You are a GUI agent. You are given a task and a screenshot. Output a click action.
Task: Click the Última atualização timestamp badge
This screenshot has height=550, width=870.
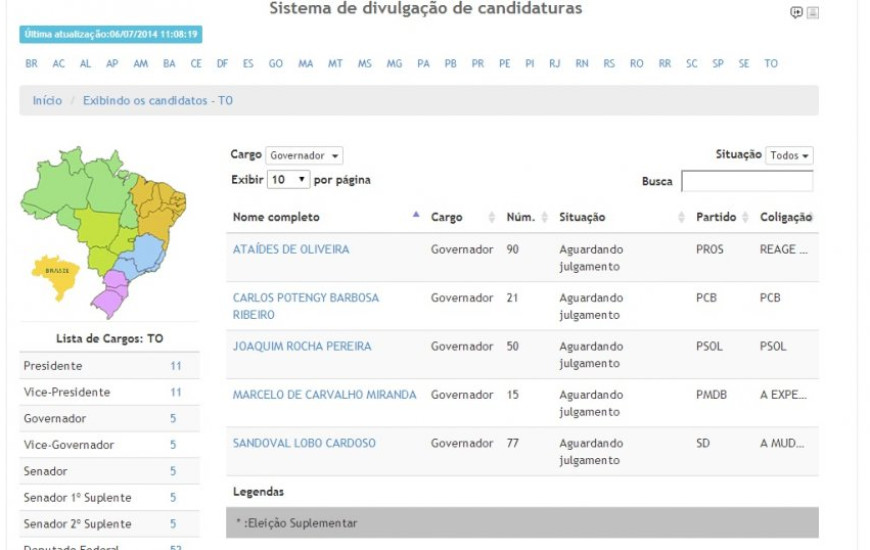point(111,34)
